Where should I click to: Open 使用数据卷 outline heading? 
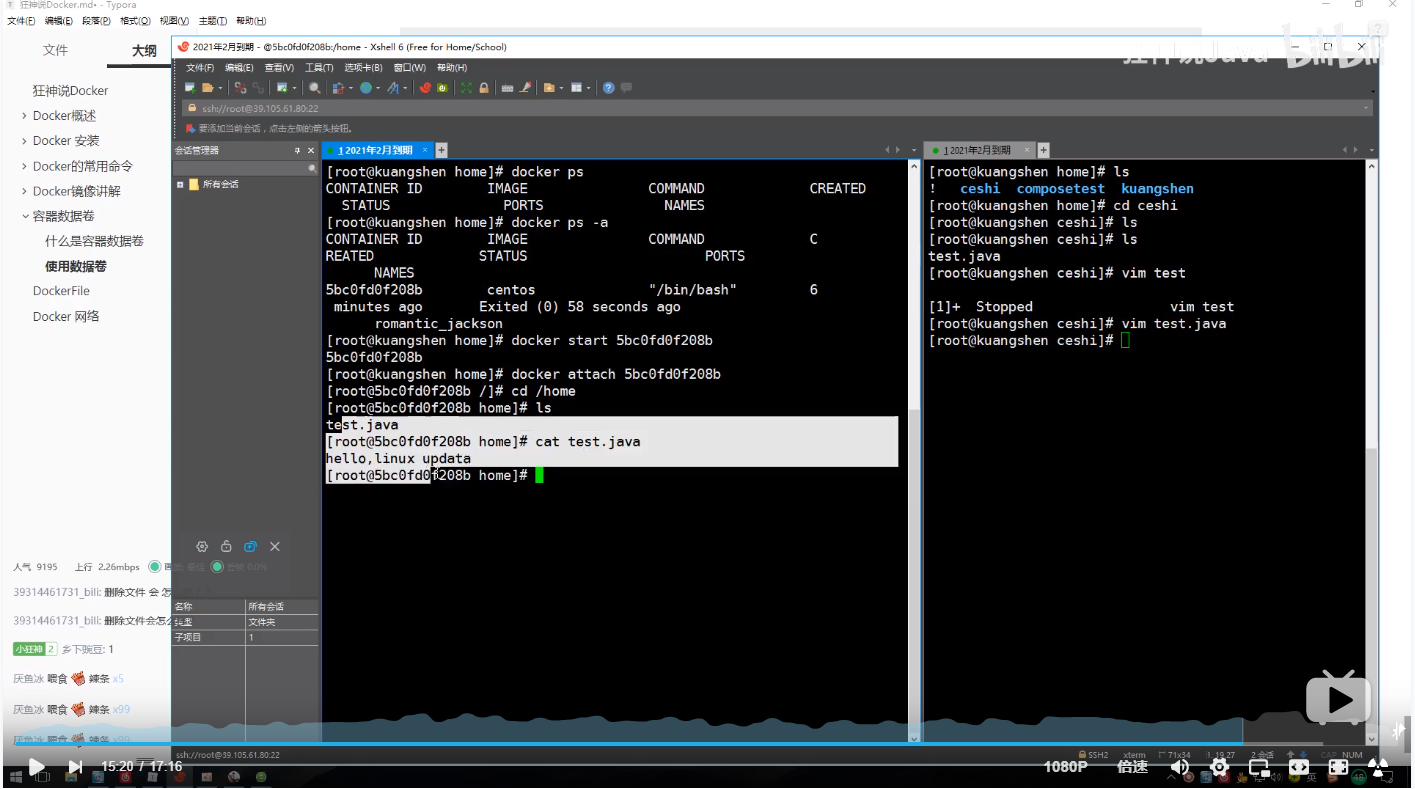click(x=76, y=266)
